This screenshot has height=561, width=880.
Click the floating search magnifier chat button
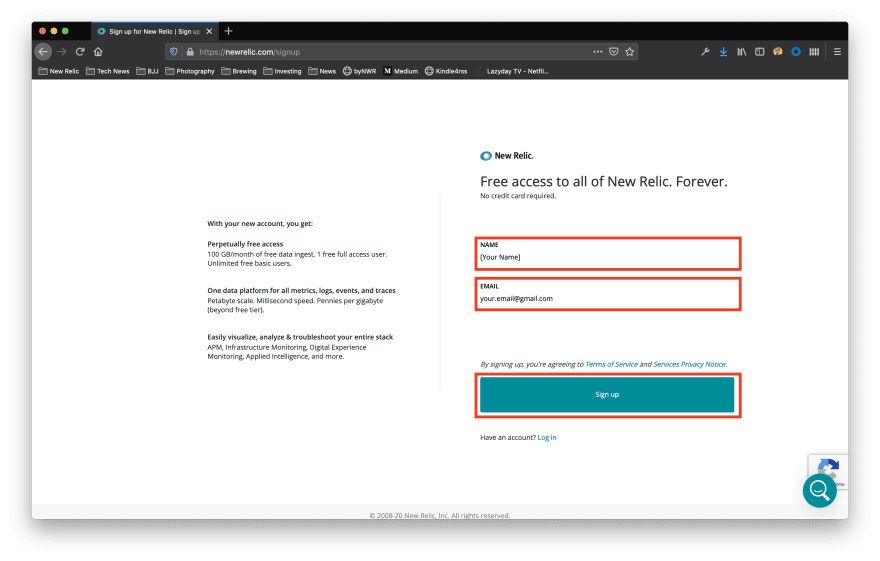point(819,490)
